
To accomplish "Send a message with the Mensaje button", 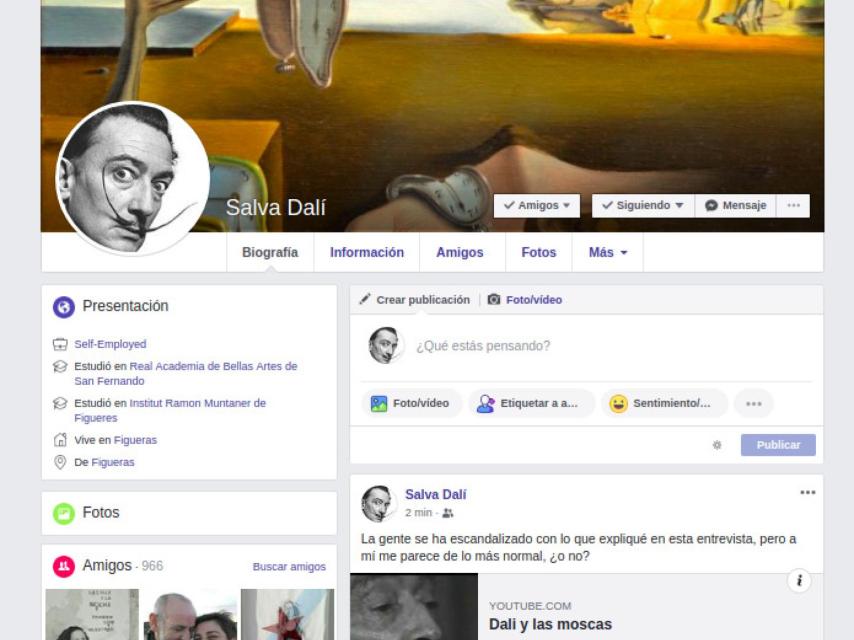I will [735, 205].
